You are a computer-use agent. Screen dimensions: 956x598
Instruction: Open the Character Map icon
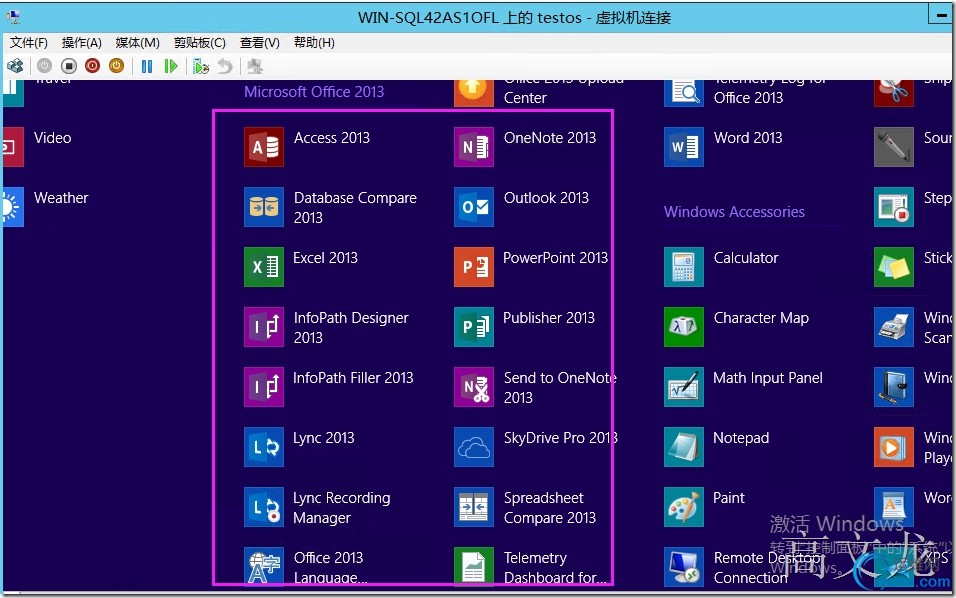pos(684,327)
